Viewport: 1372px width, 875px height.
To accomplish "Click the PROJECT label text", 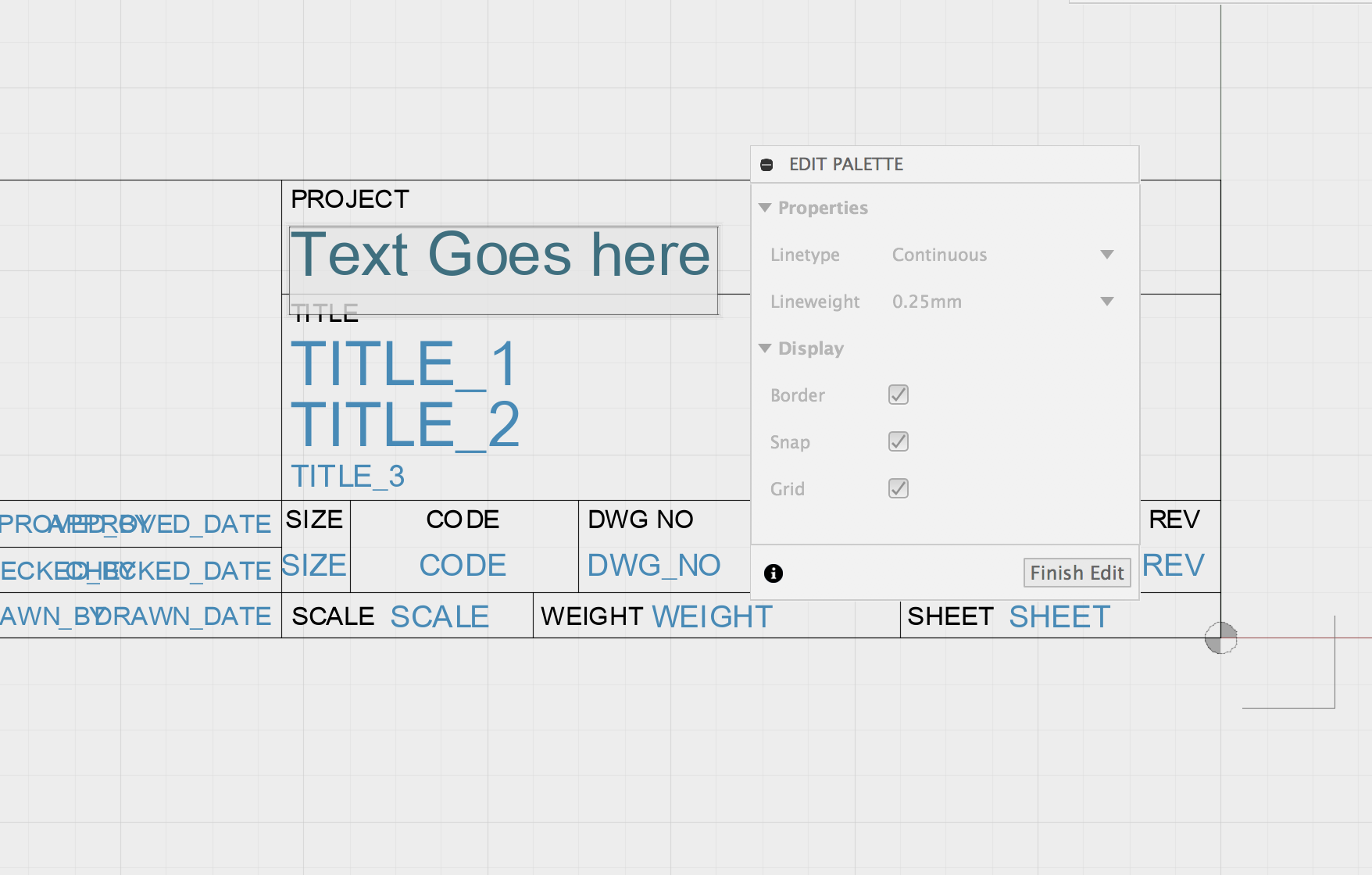I will click(x=350, y=199).
